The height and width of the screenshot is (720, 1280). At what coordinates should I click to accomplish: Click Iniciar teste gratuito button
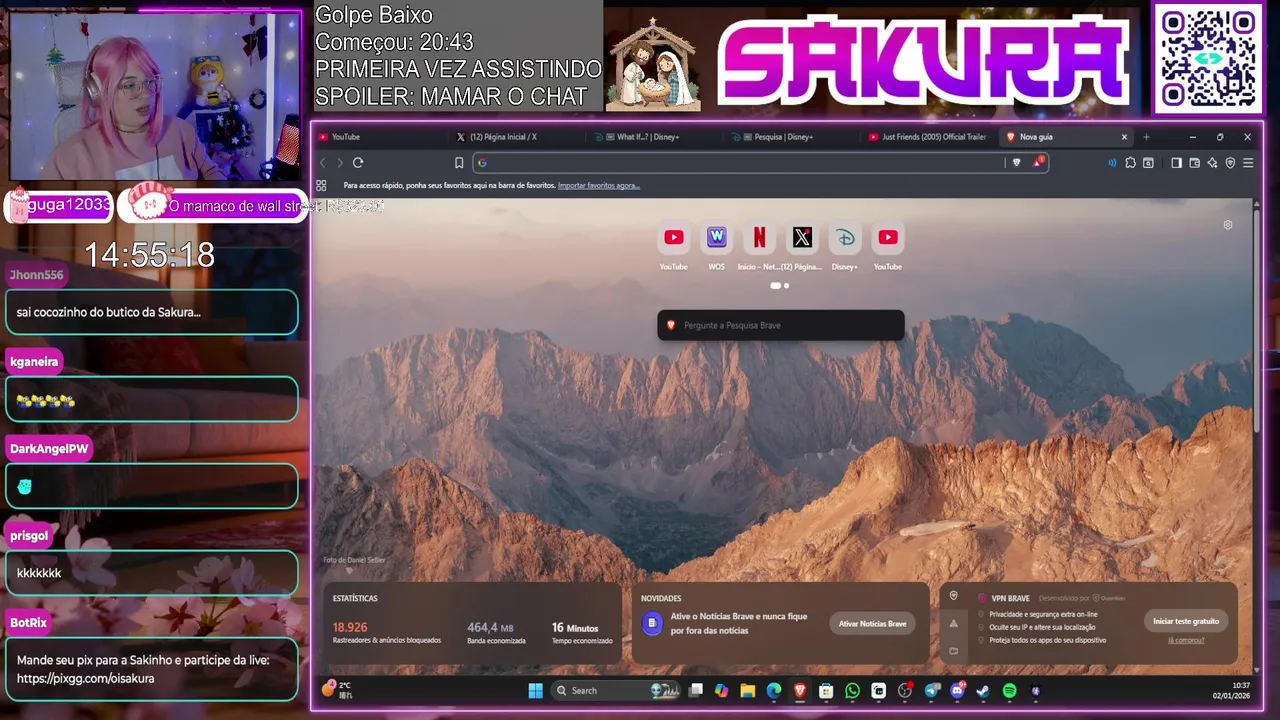tap(1186, 621)
